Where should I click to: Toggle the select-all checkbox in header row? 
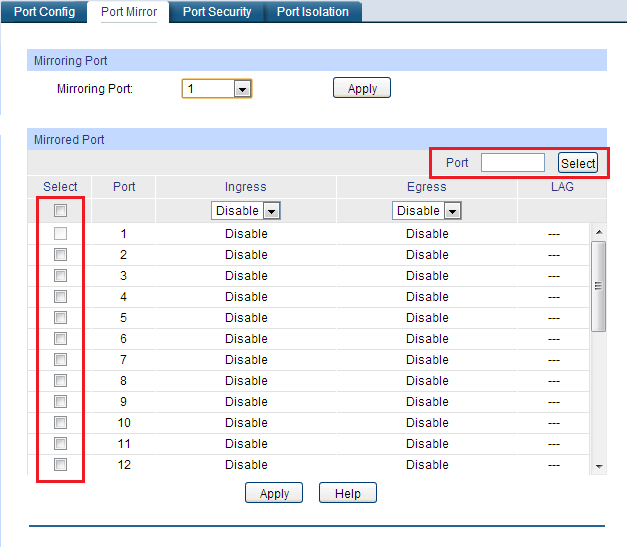(x=60, y=210)
